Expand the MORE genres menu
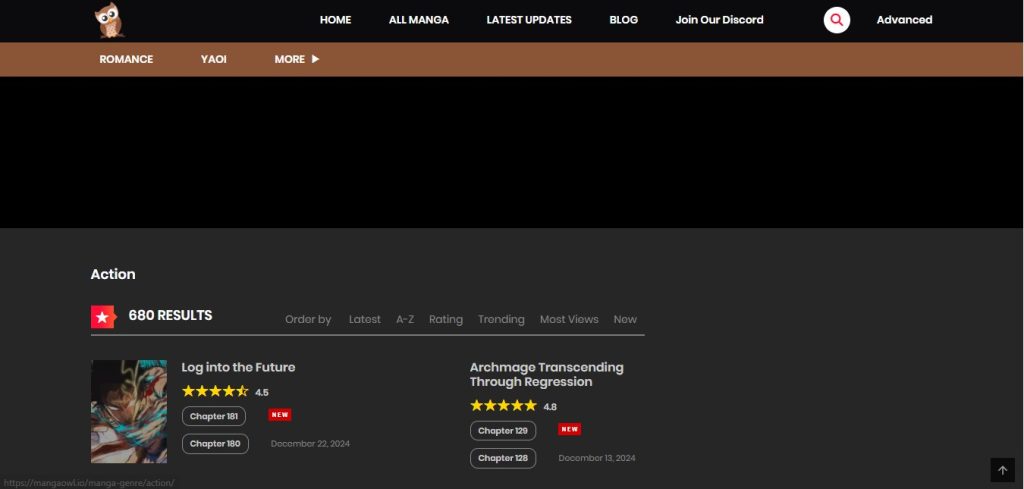Image resolution: width=1024 pixels, height=489 pixels. [296, 59]
